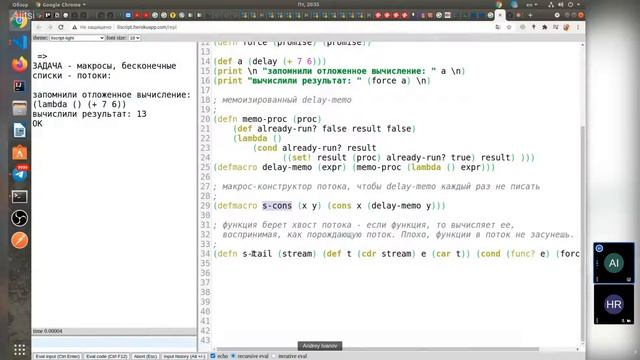Click the Eval code (Ctrl F12) button
Viewport: 640px width, 360px height.
click(107, 356)
